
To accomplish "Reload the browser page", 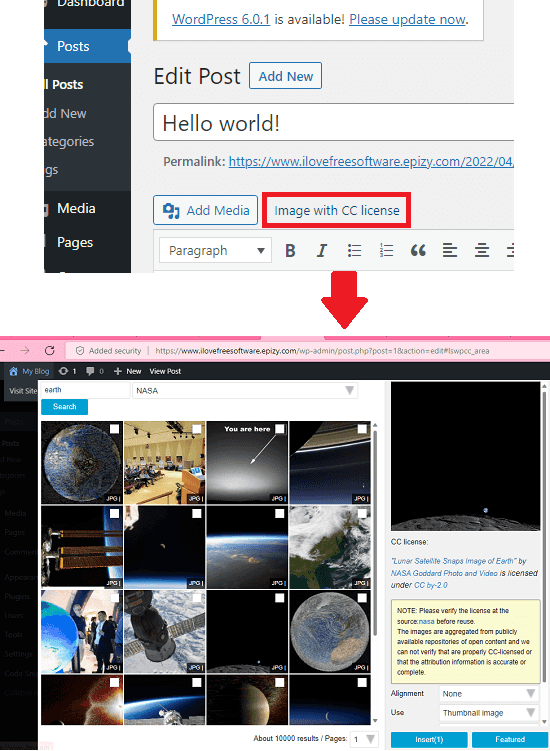I will point(49,351).
